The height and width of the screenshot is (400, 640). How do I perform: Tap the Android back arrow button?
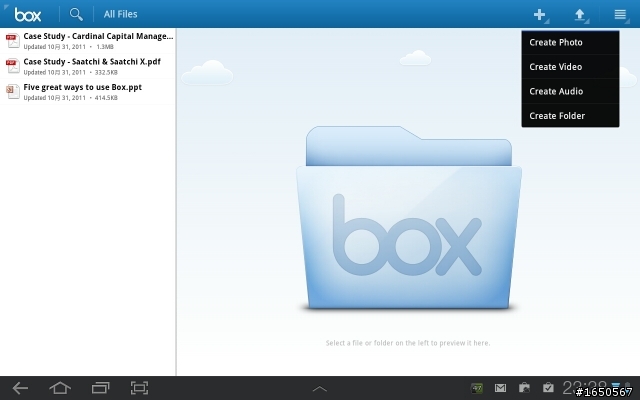pos(20,388)
